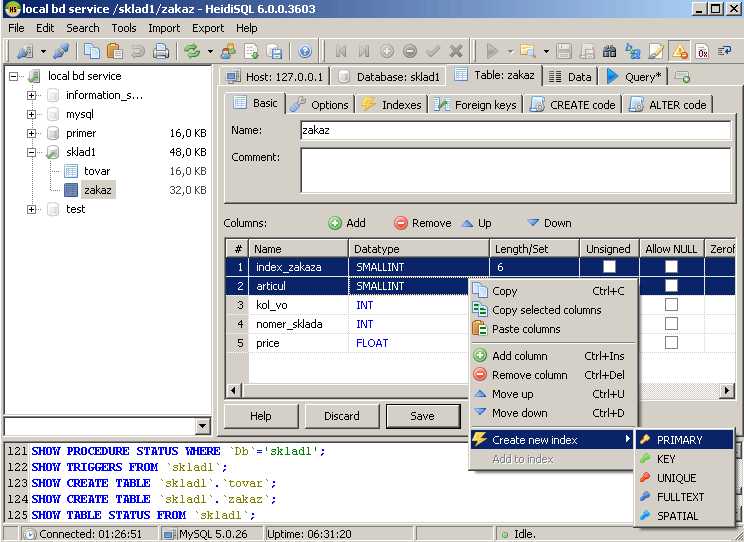Click the Find binoculars icon

(x=610, y=51)
